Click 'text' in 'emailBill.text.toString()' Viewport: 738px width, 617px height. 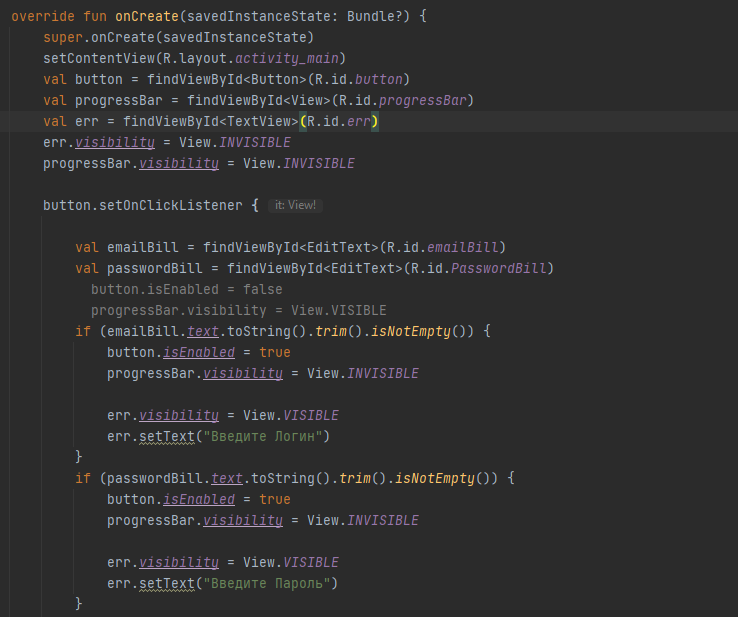203,331
